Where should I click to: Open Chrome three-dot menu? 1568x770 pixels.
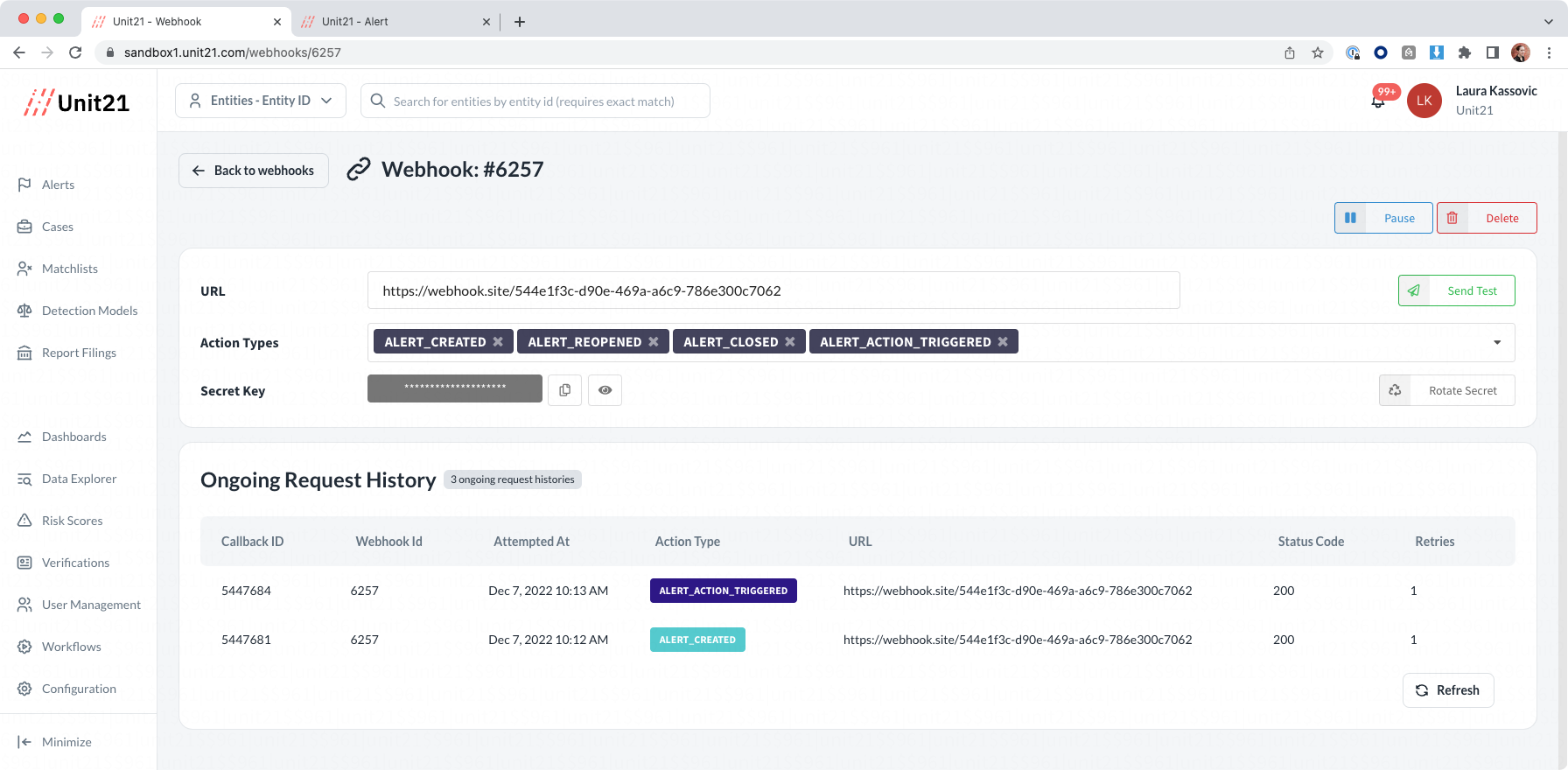(1549, 52)
